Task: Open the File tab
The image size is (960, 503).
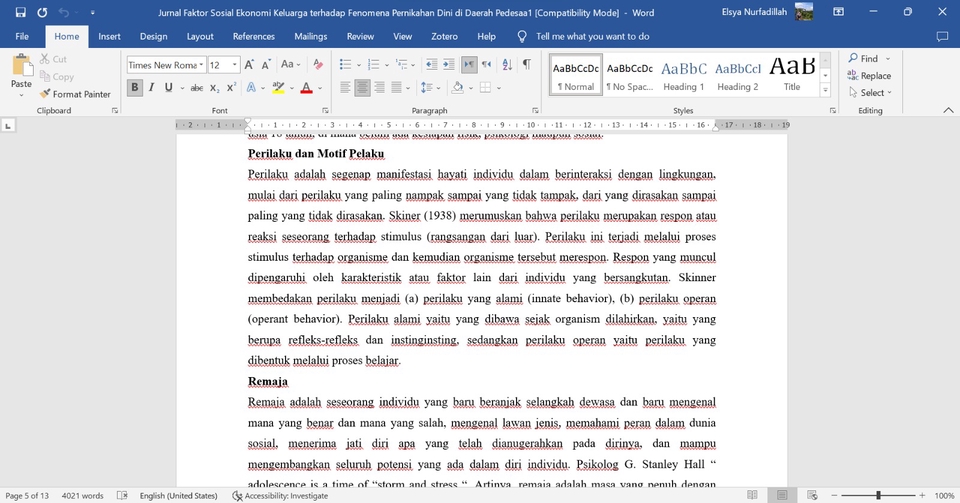Action: pyautogui.click(x=22, y=37)
